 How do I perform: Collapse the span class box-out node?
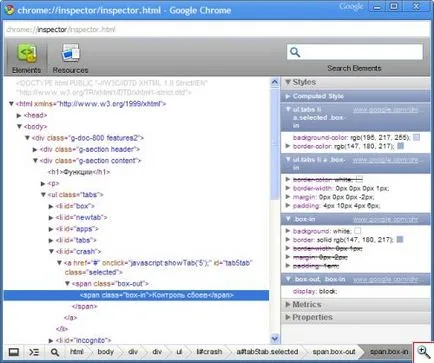67,284
